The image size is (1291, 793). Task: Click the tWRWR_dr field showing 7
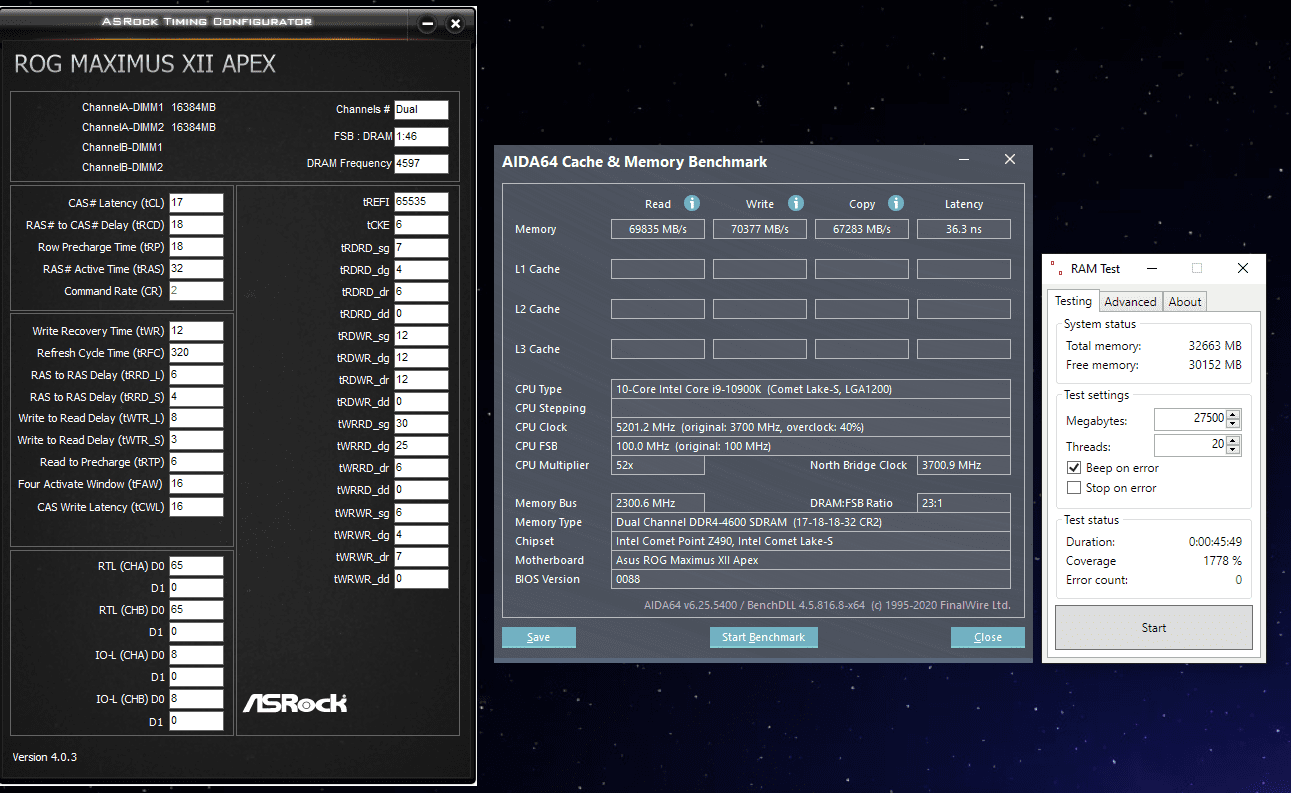[421, 557]
